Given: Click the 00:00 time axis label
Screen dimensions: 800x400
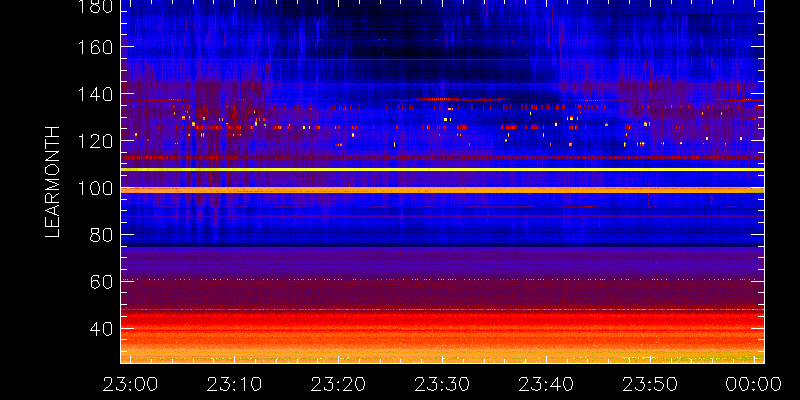Looking at the screenshot, I should coord(754,384).
